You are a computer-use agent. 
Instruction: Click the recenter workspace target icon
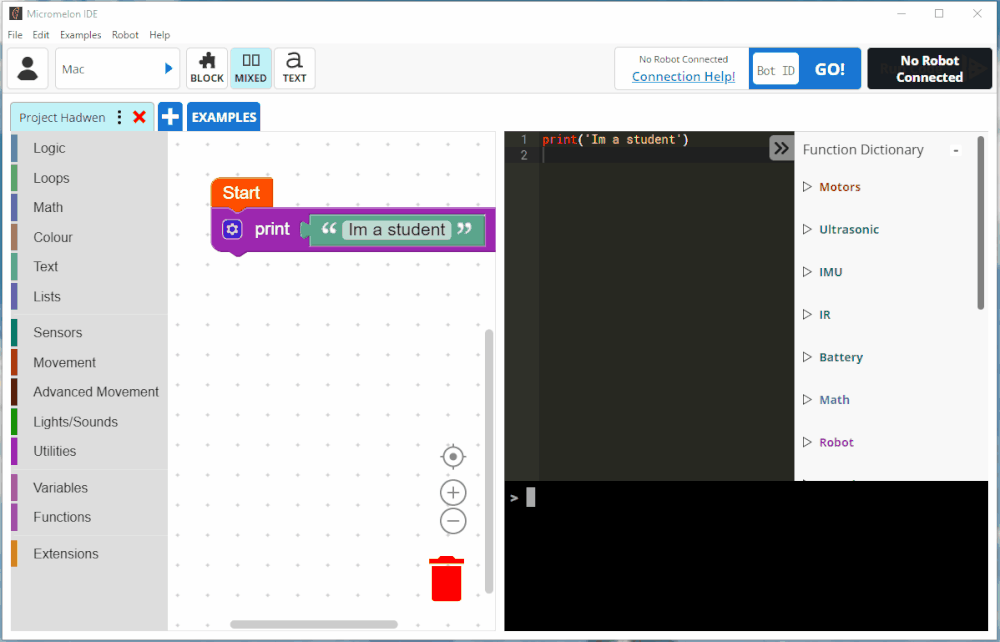point(453,456)
